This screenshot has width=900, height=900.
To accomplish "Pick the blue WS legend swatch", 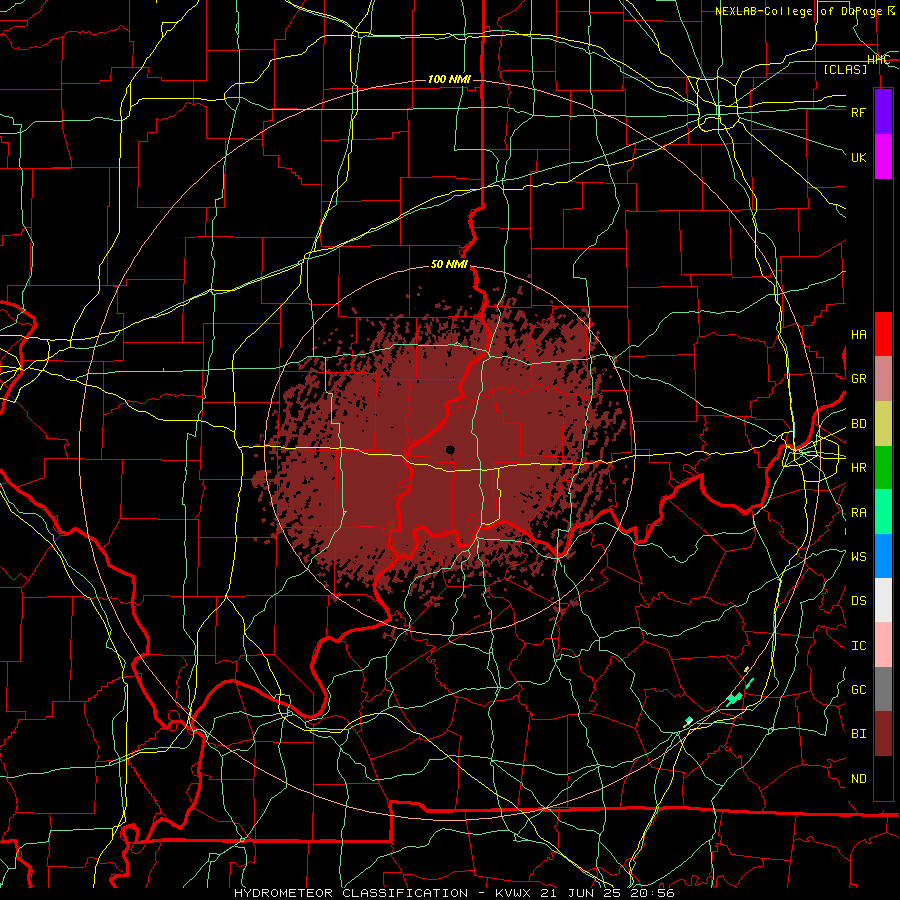I will [883, 556].
